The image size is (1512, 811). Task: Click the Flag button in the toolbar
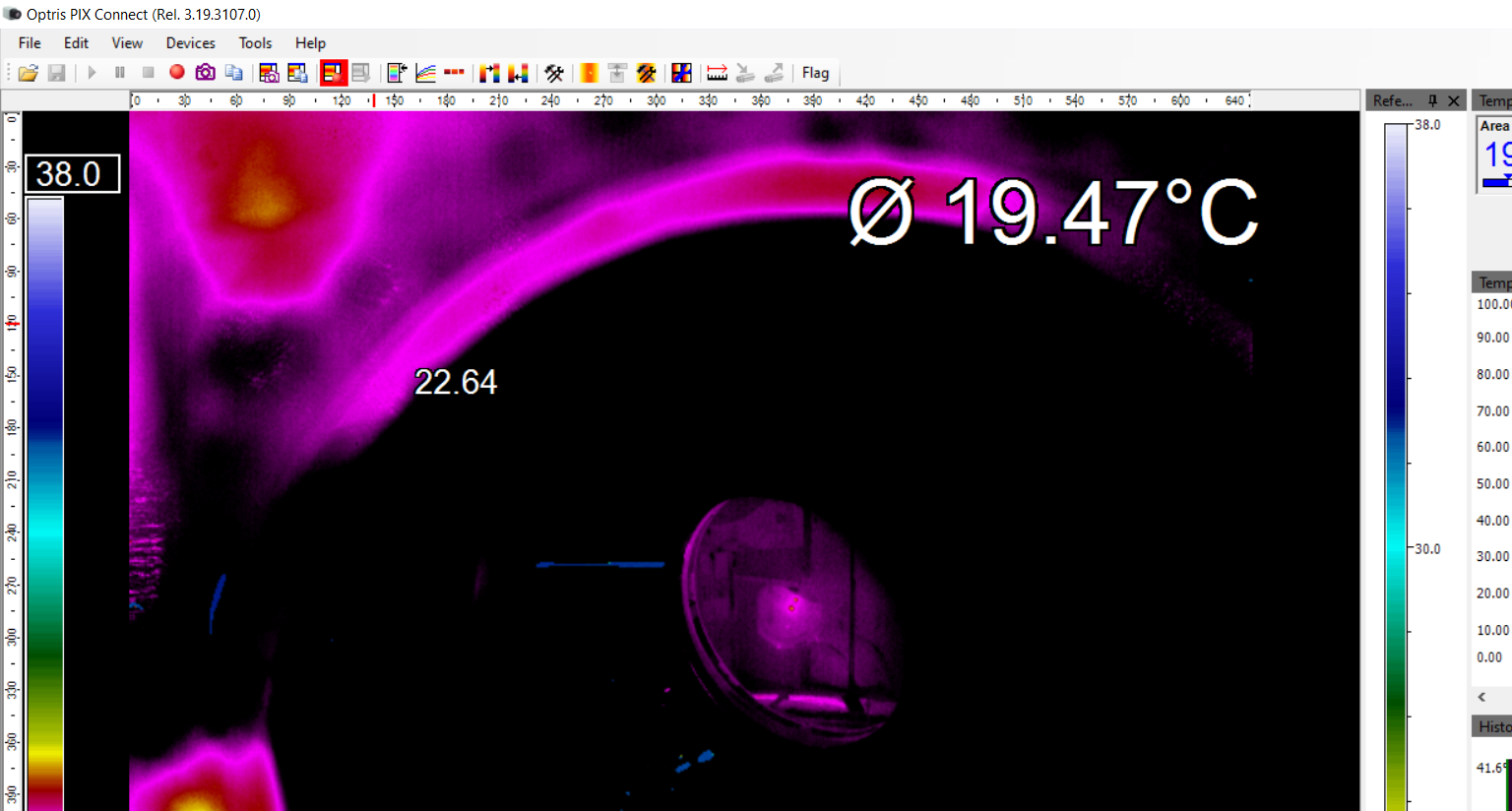[815, 73]
